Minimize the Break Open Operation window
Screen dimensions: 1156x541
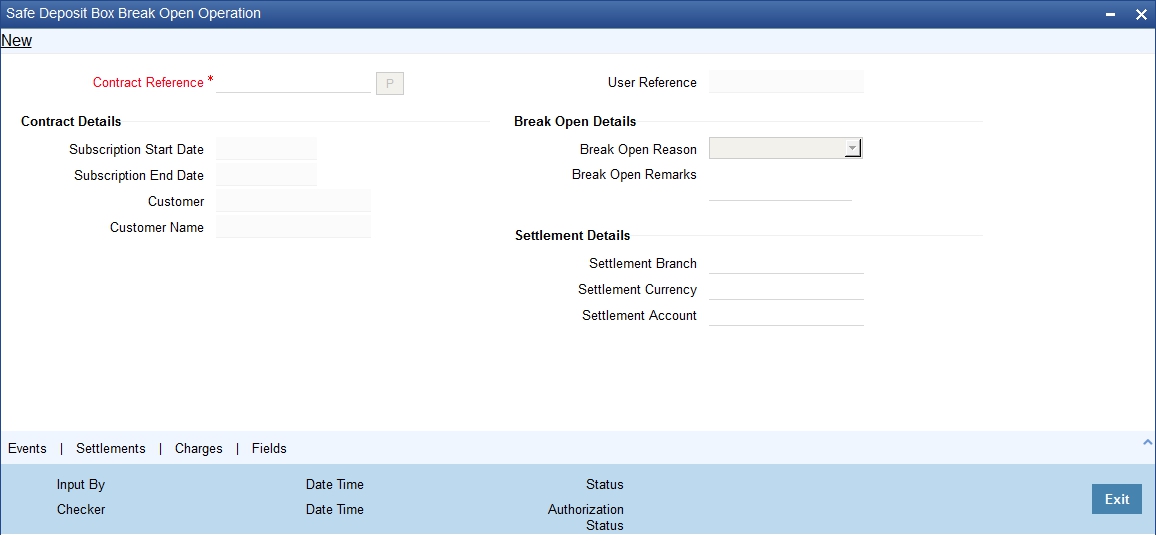pyautogui.click(x=1111, y=15)
